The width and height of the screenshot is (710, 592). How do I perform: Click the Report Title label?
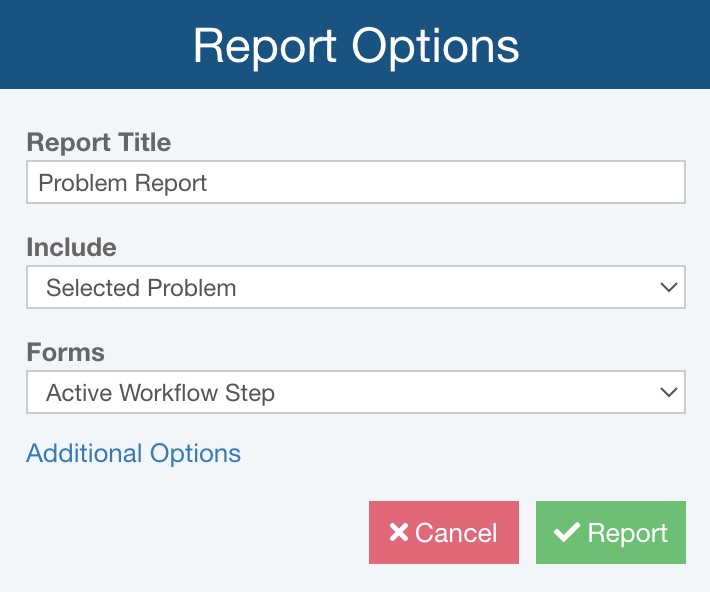tap(99, 142)
